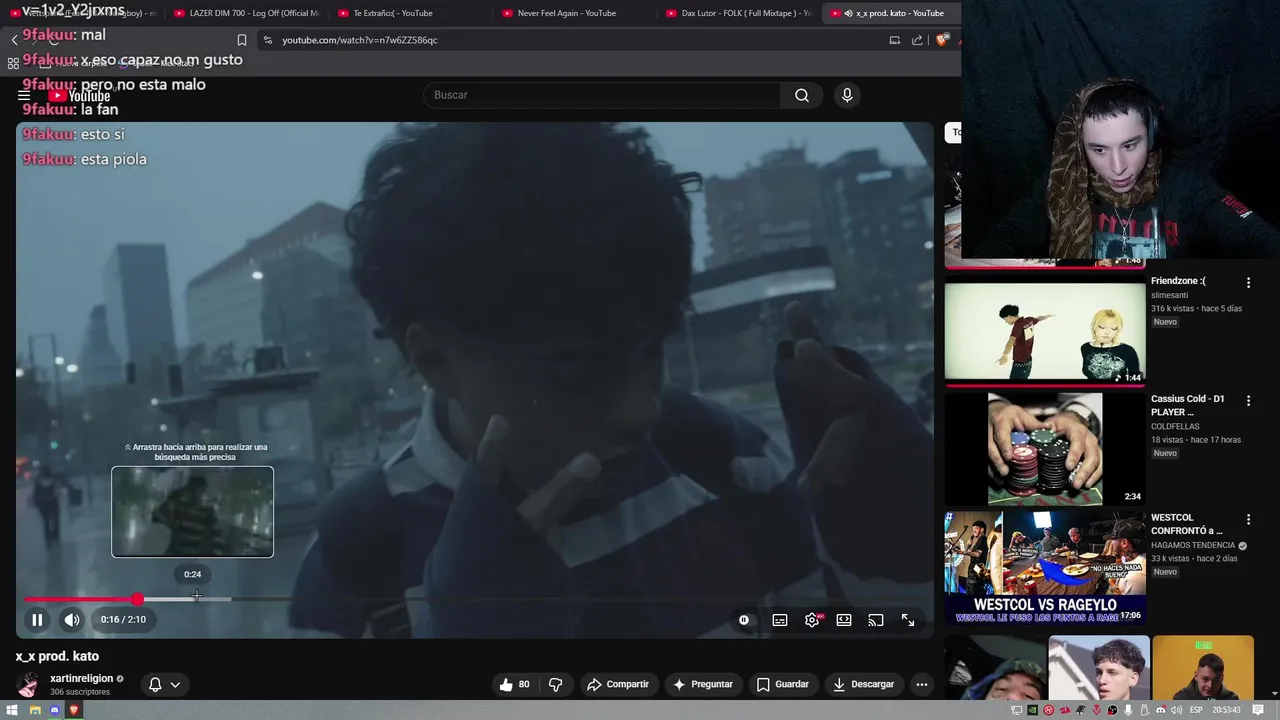Open site info icon in address bar
This screenshot has width=1280, height=720.
click(267, 40)
